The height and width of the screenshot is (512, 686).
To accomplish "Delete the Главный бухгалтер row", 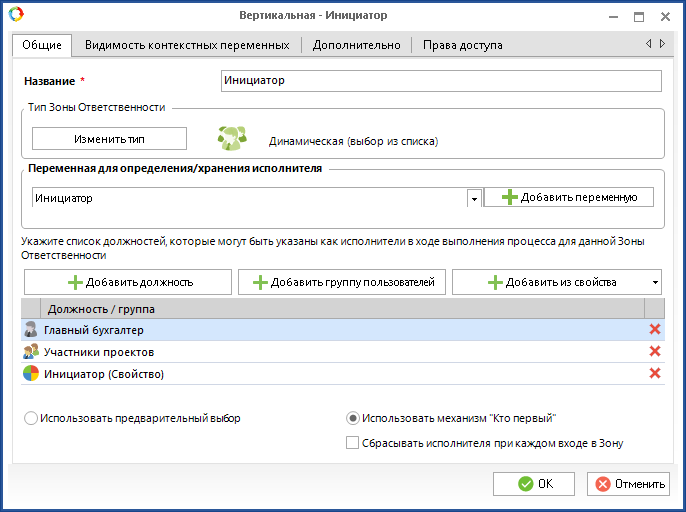I will pos(654,329).
